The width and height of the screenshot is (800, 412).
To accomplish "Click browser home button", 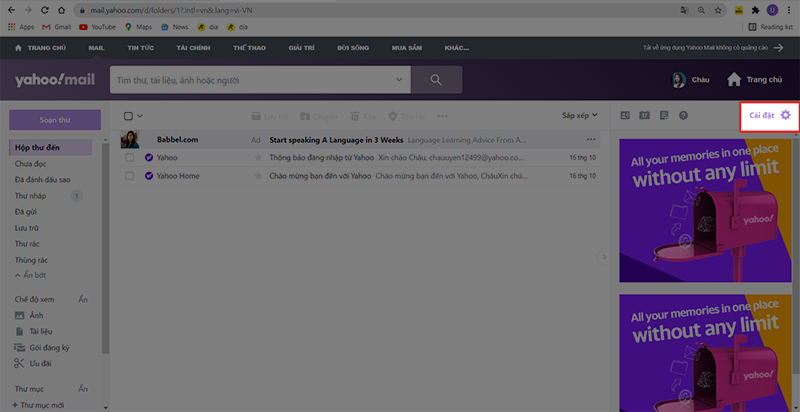I will point(61,10).
